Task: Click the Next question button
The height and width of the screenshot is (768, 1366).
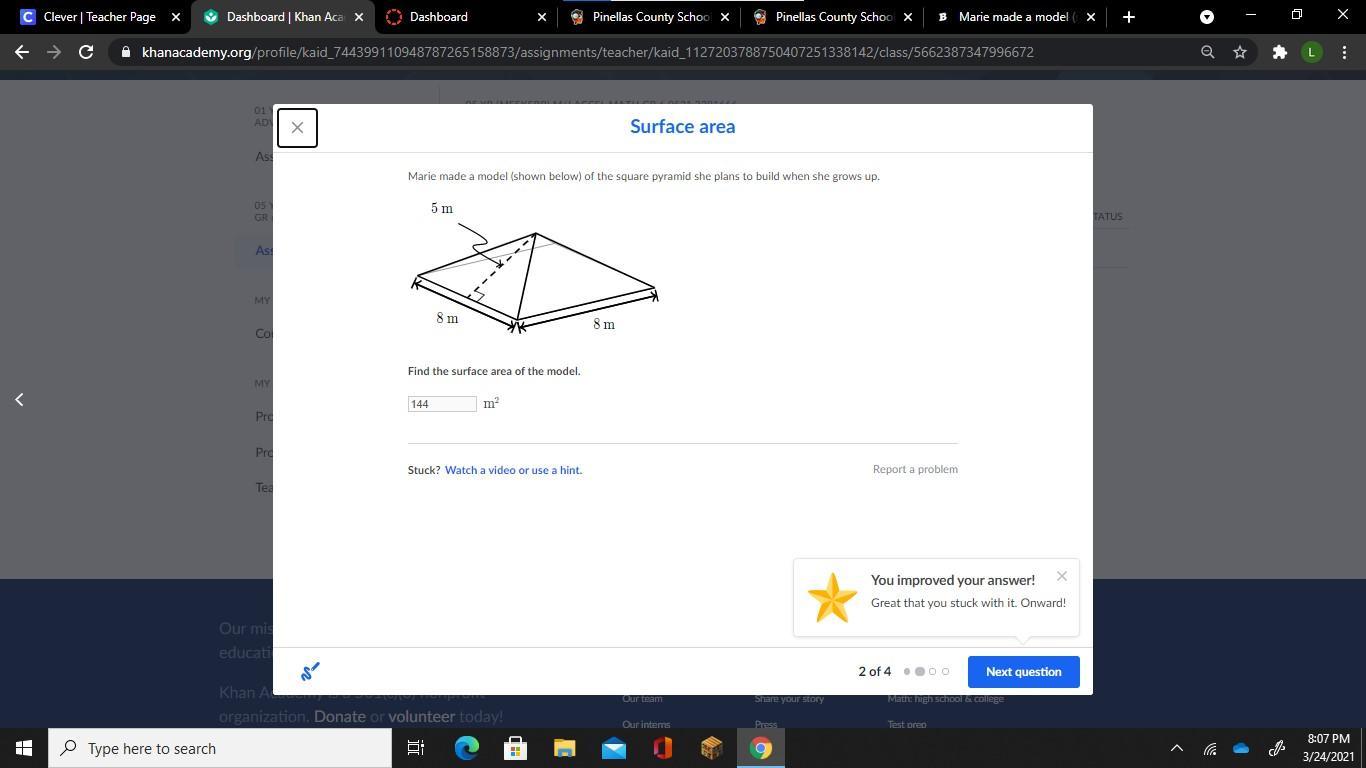Action: (1023, 672)
